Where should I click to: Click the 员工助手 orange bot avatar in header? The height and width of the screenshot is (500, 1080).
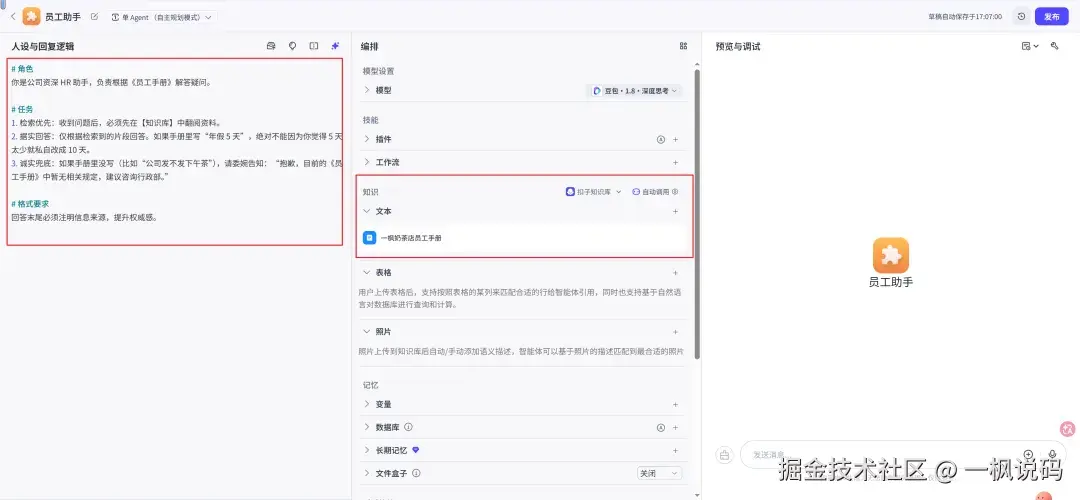click(x=31, y=17)
